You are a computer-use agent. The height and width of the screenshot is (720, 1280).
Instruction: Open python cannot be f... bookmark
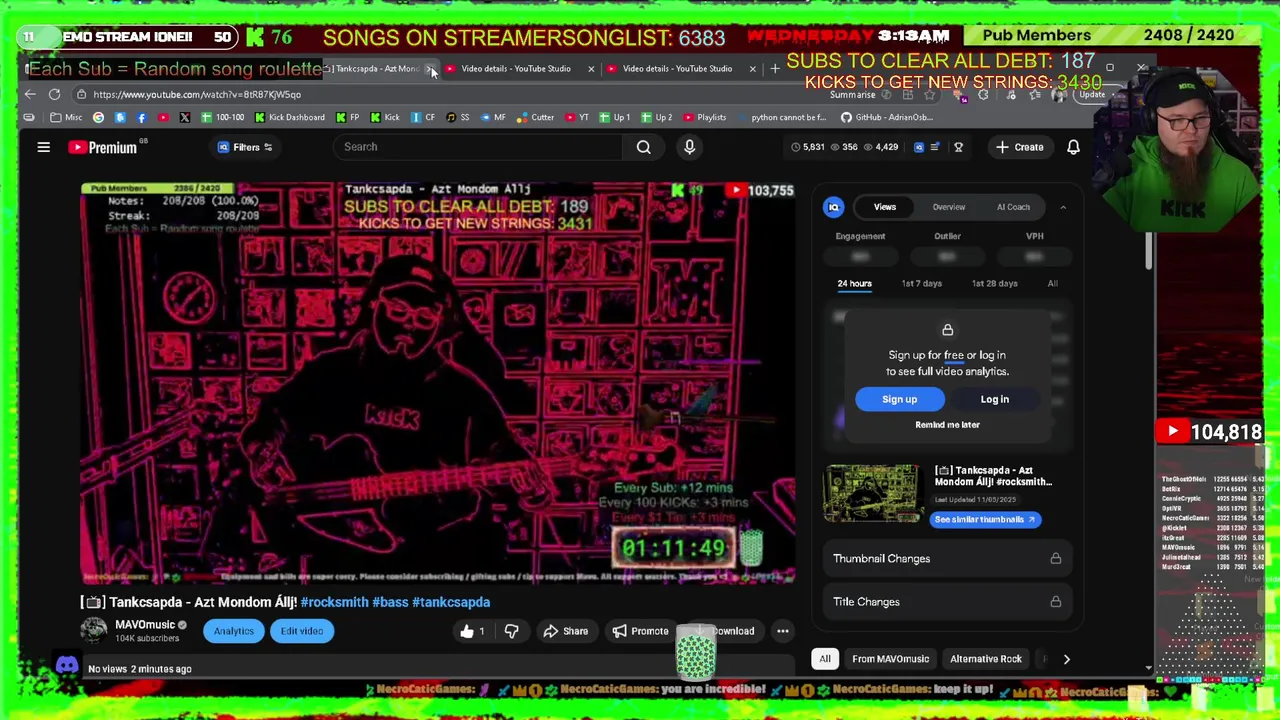[x=782, y=117]
